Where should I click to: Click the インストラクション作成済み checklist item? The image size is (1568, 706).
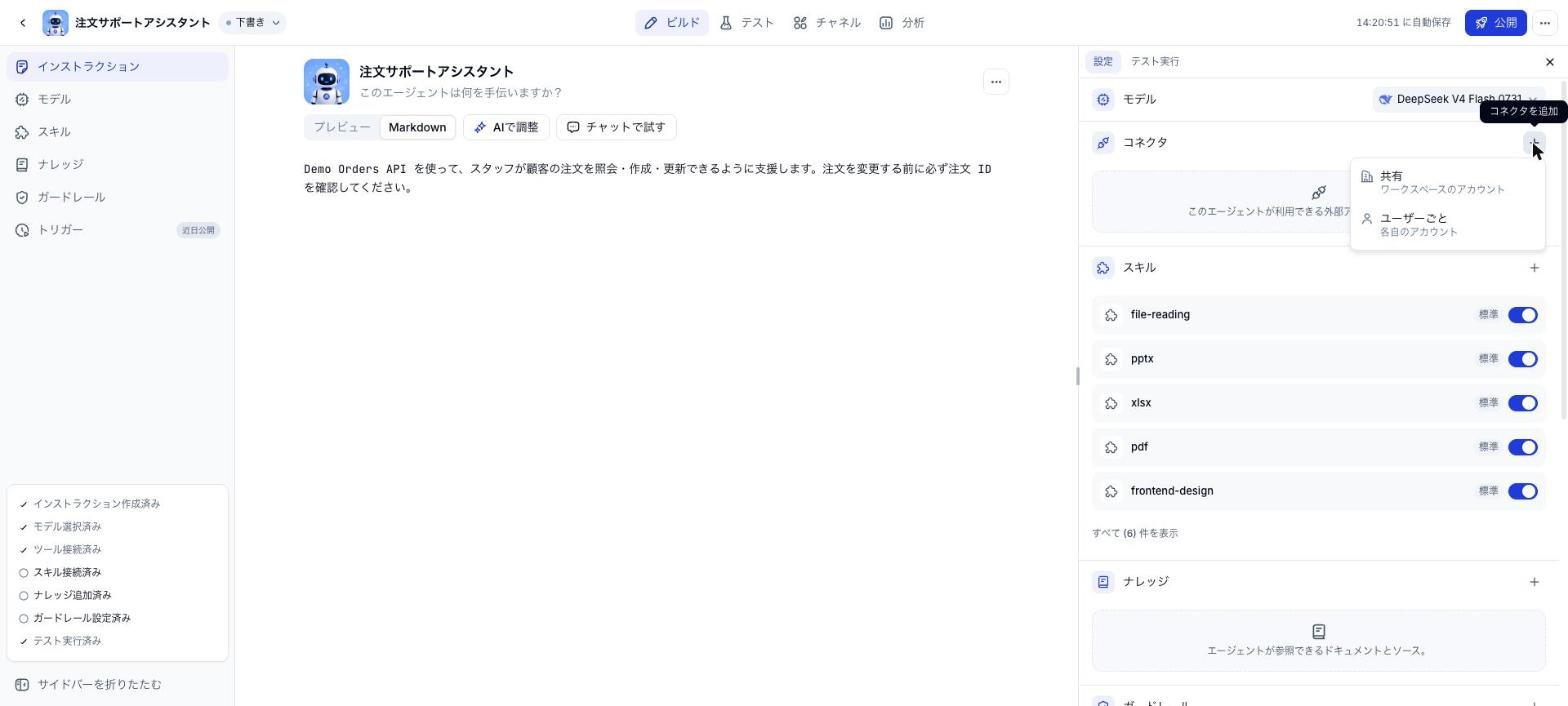pyautogui.click(x=89, y=504)
